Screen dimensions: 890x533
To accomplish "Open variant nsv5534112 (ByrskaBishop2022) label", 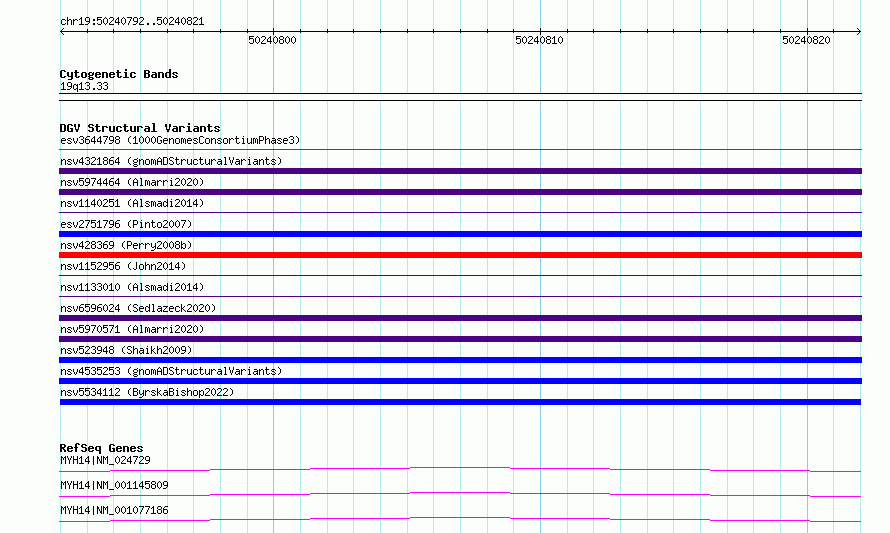I will (x=147, y=392).
